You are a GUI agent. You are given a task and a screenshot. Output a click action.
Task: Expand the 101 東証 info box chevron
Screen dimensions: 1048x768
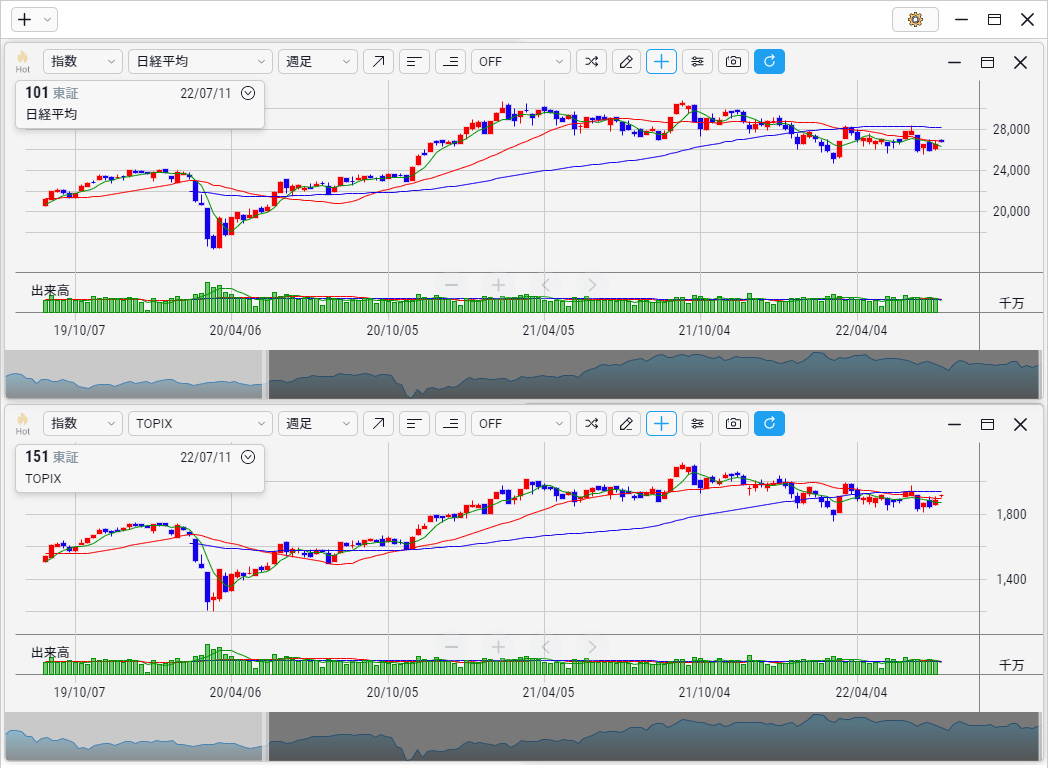(x=248, y=93)
